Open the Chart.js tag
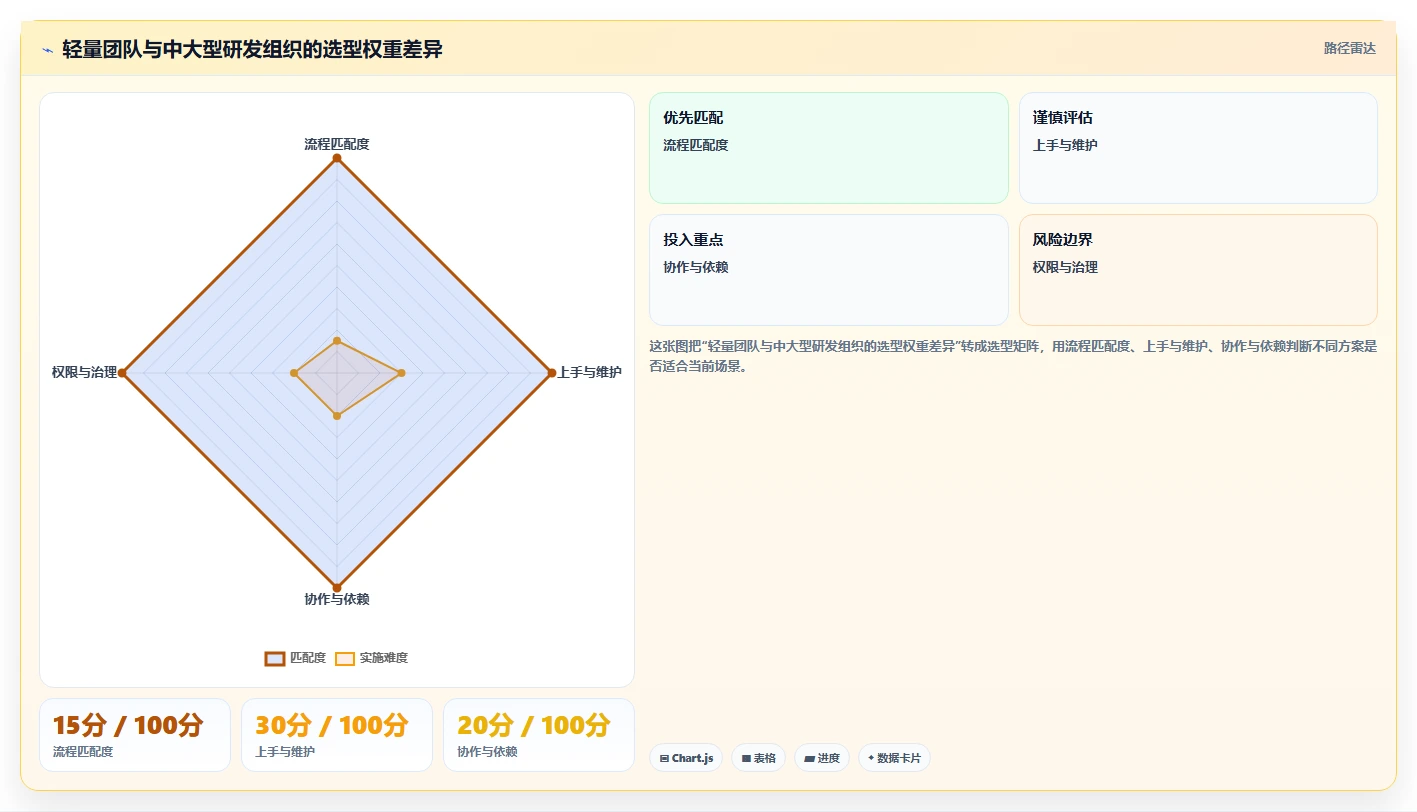The image size is (1417, 812). tap(686, 758)
